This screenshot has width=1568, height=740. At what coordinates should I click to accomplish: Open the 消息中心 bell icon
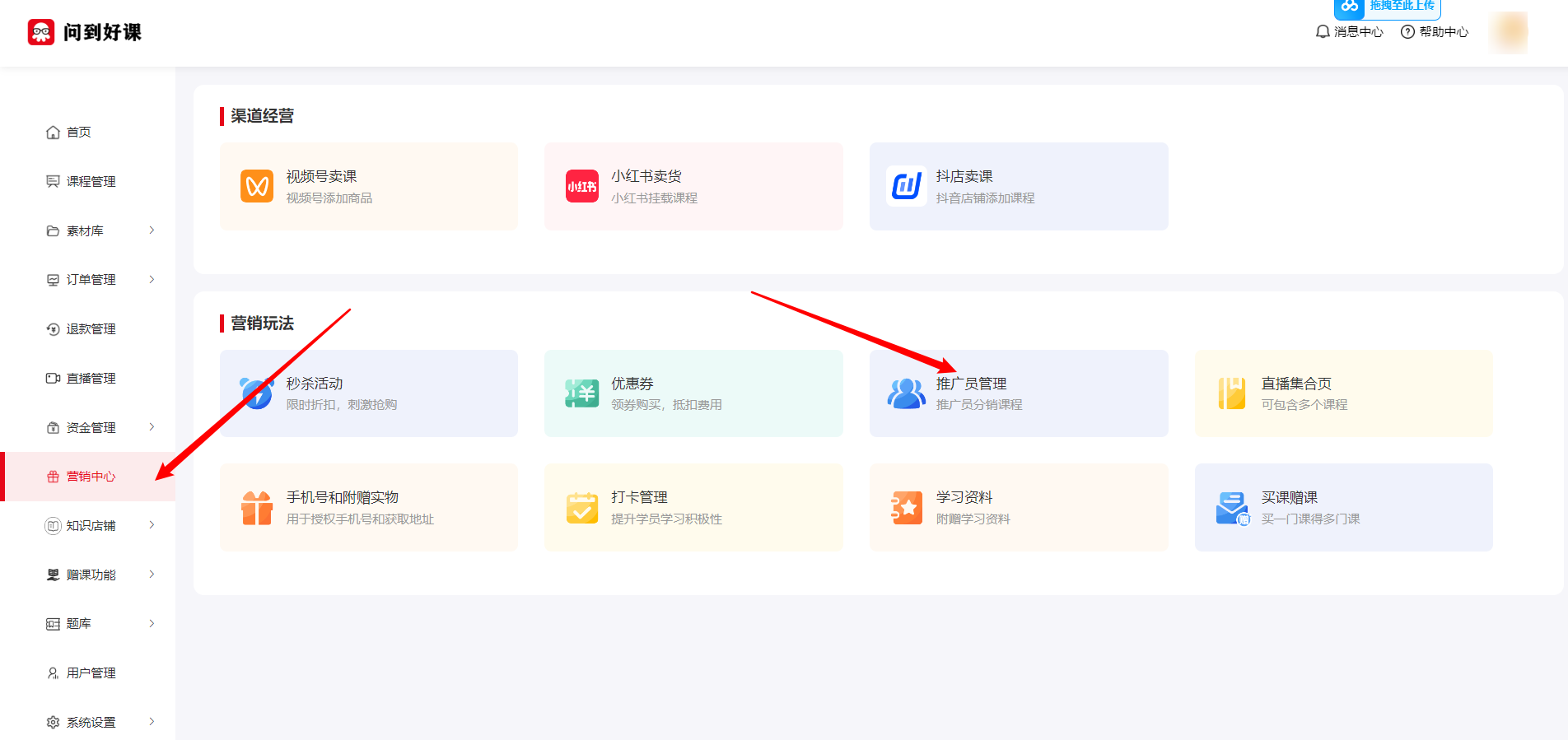tap(1323, 31)
